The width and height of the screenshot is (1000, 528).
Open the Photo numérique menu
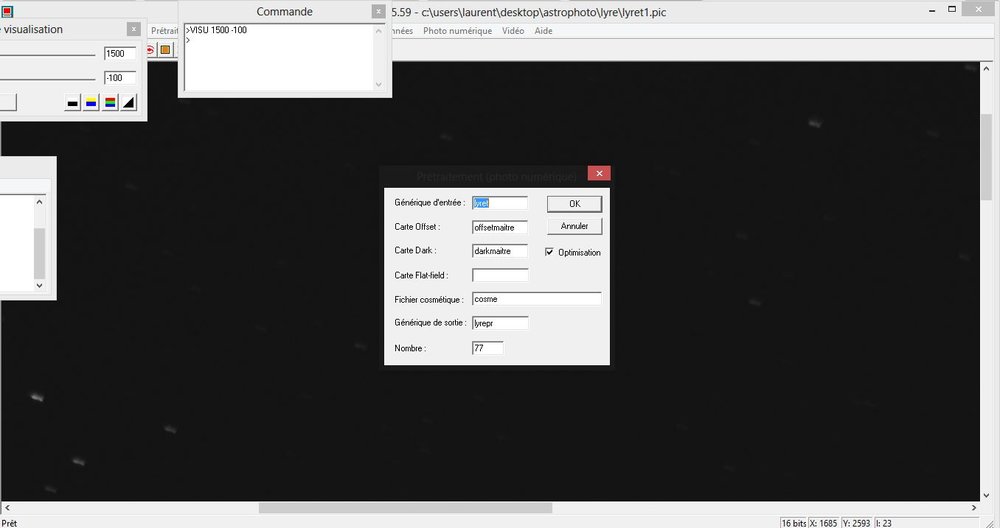coord(457,31)
